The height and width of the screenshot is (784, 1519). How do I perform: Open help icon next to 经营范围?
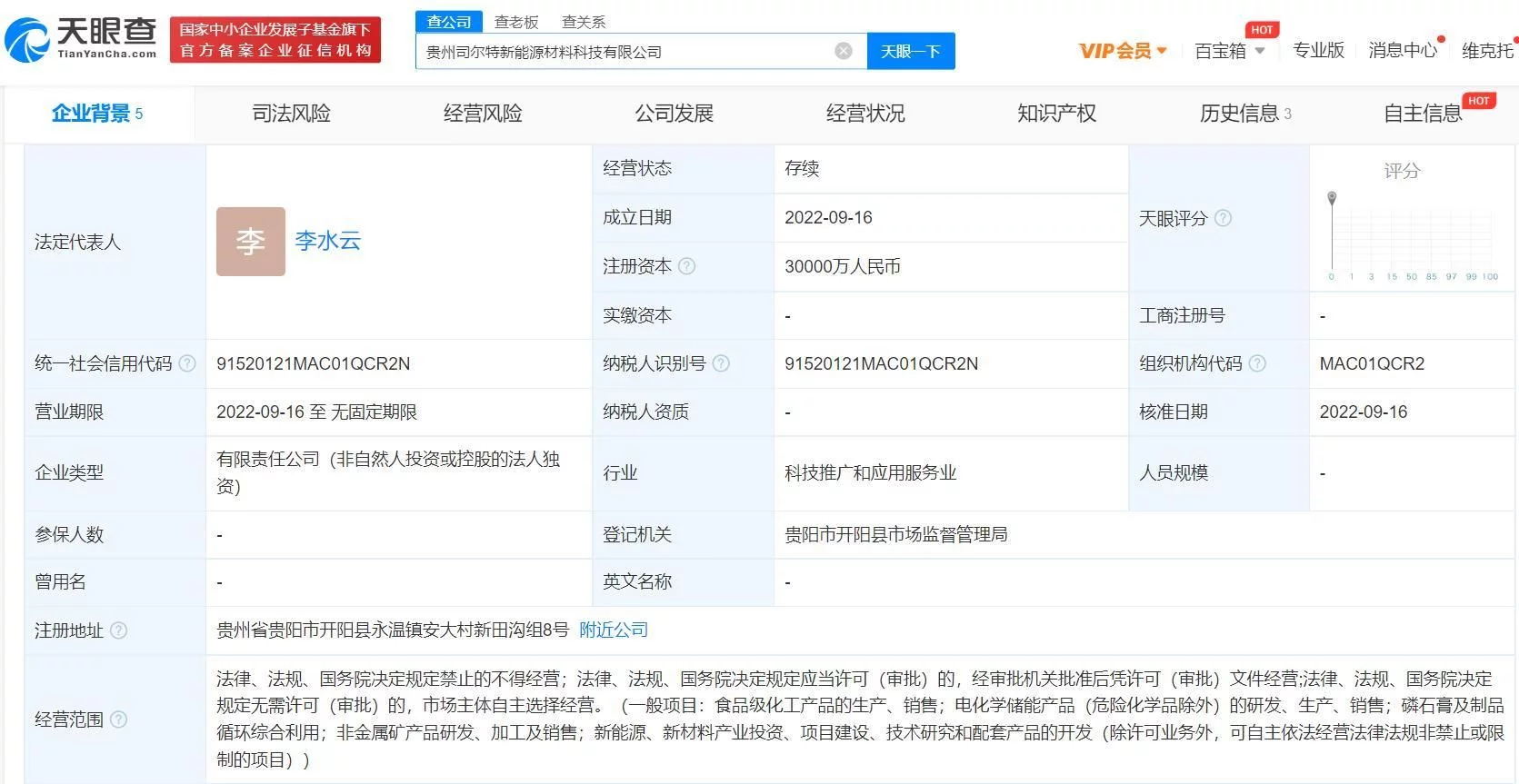118,719
